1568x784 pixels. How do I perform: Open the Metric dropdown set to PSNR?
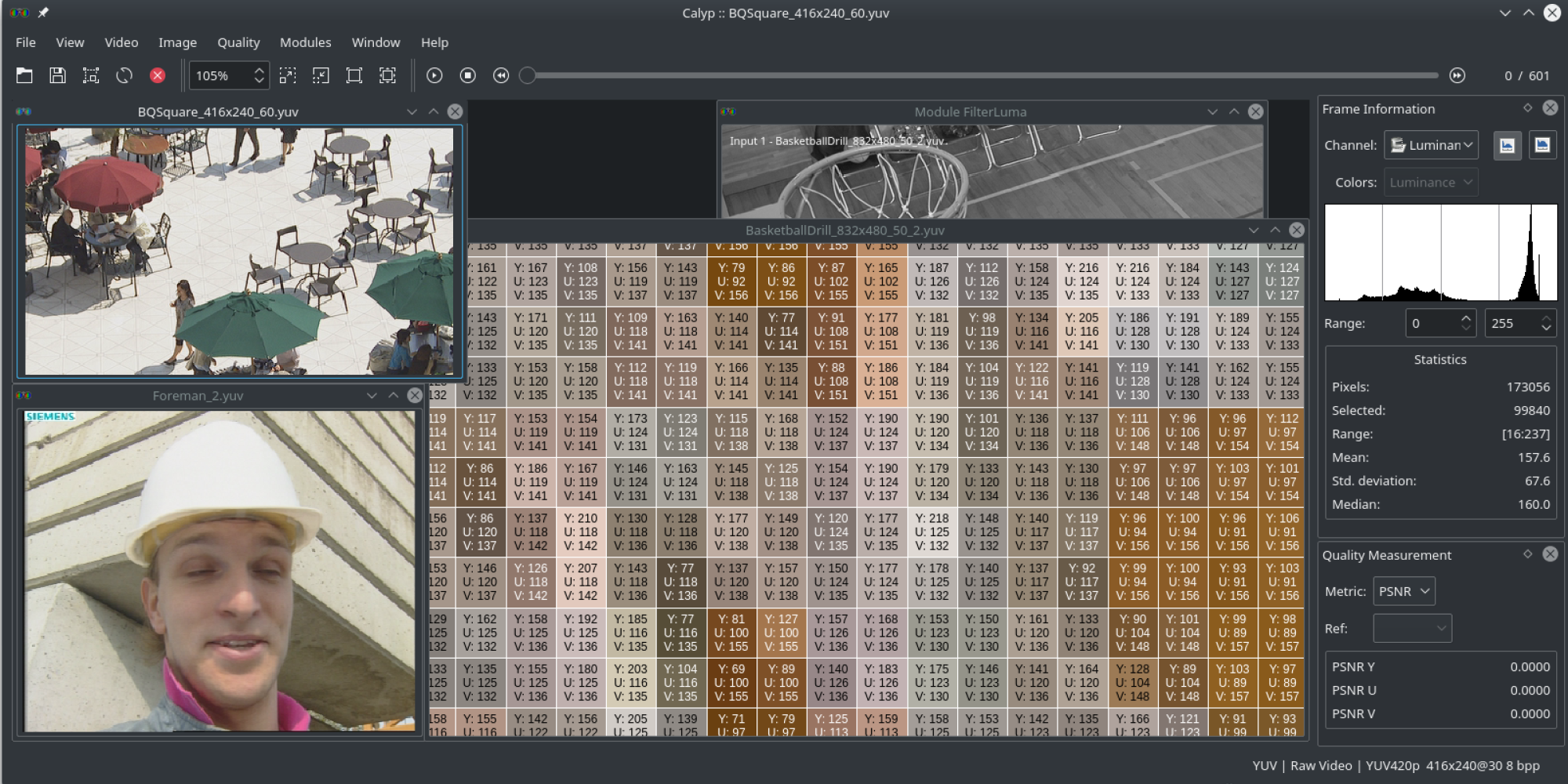1403,591
